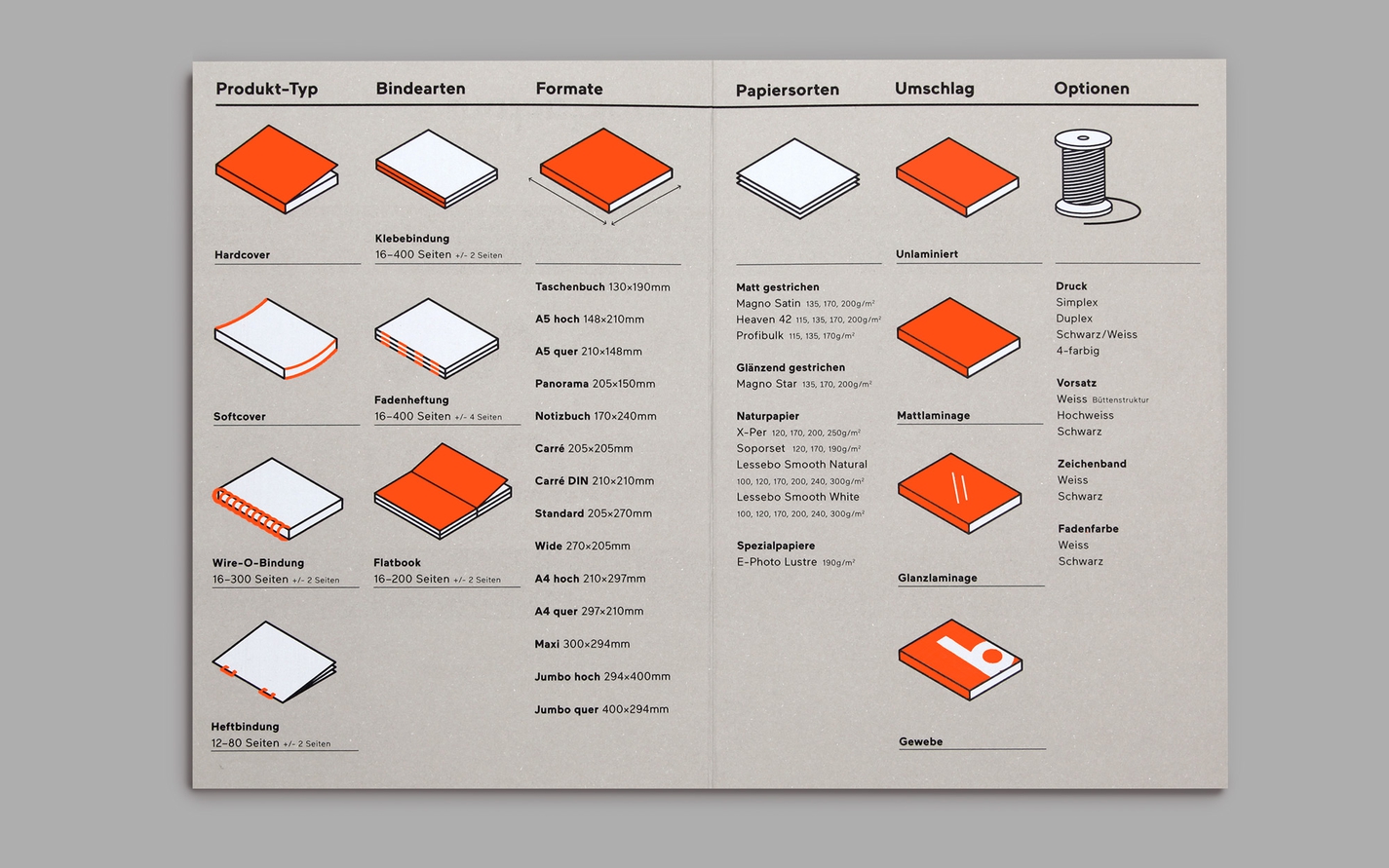The image size is (1389, 868).
Task: Click the Heftbindung label
Action: pyautogui.click(x=245, y=727)
